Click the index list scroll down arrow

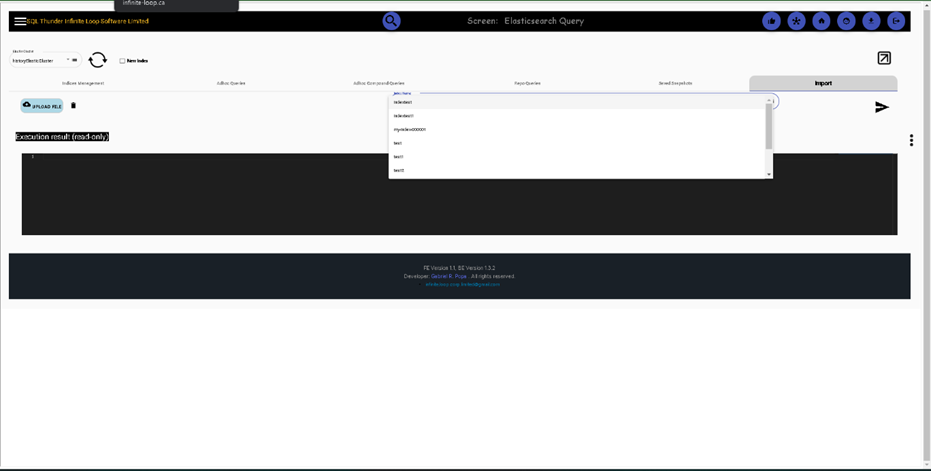[x=769, y=174]
